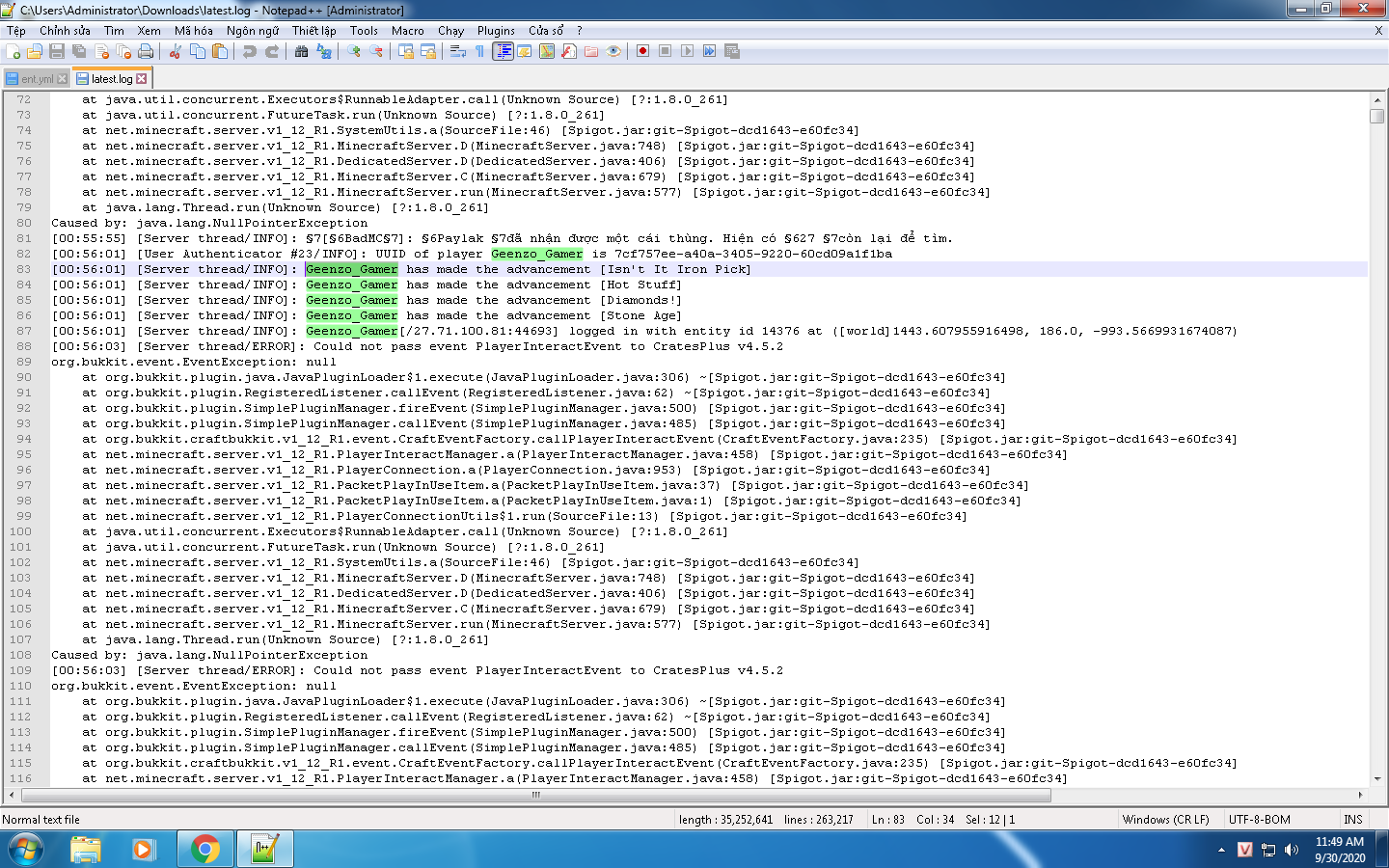Click the Zoom In magnifier icon
The image size is (1389, 868).
click(x=354, y=51)
